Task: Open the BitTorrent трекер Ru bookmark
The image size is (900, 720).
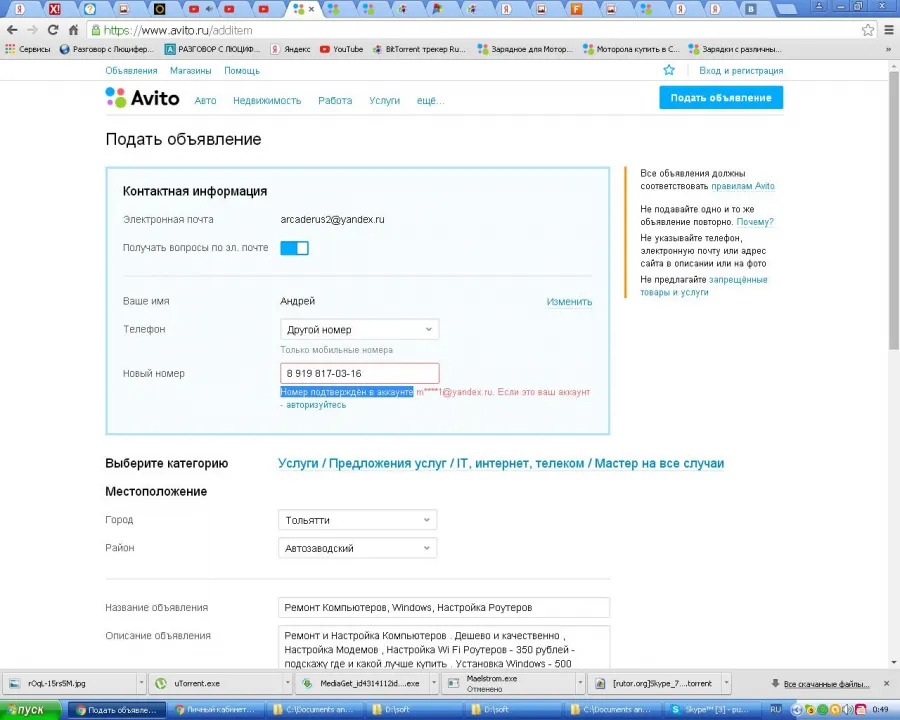Action: click(x=419, y=49)
